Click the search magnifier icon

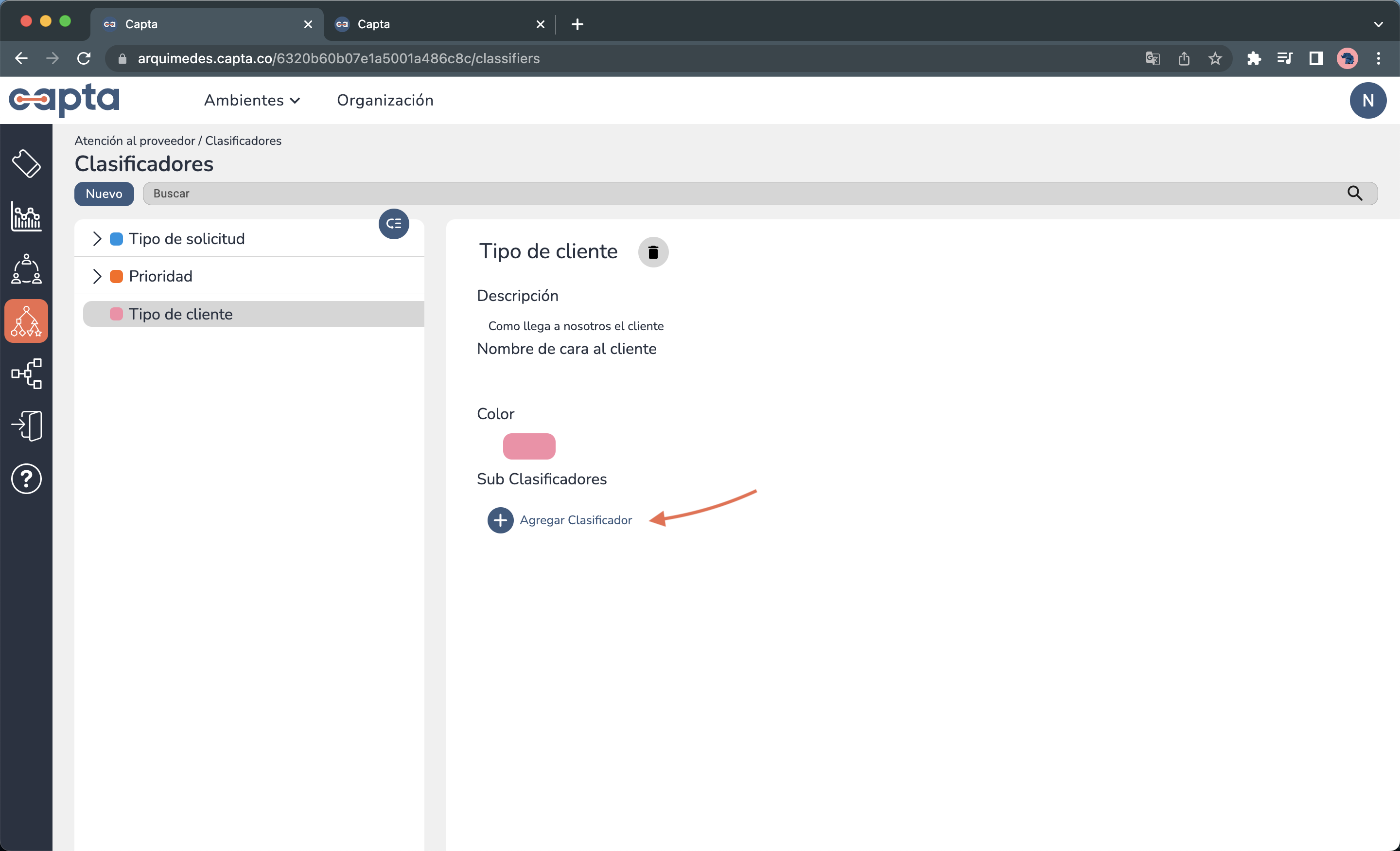(x=1354, y=193)
